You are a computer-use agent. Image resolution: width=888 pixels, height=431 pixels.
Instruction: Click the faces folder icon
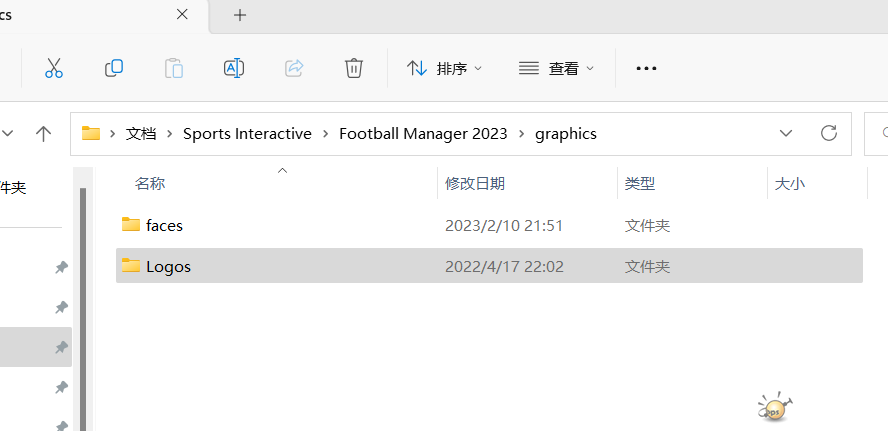131,225
